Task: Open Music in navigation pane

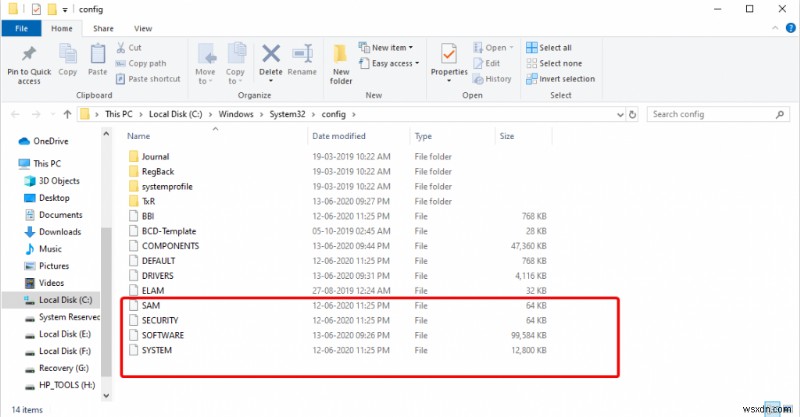Action: 43,249
